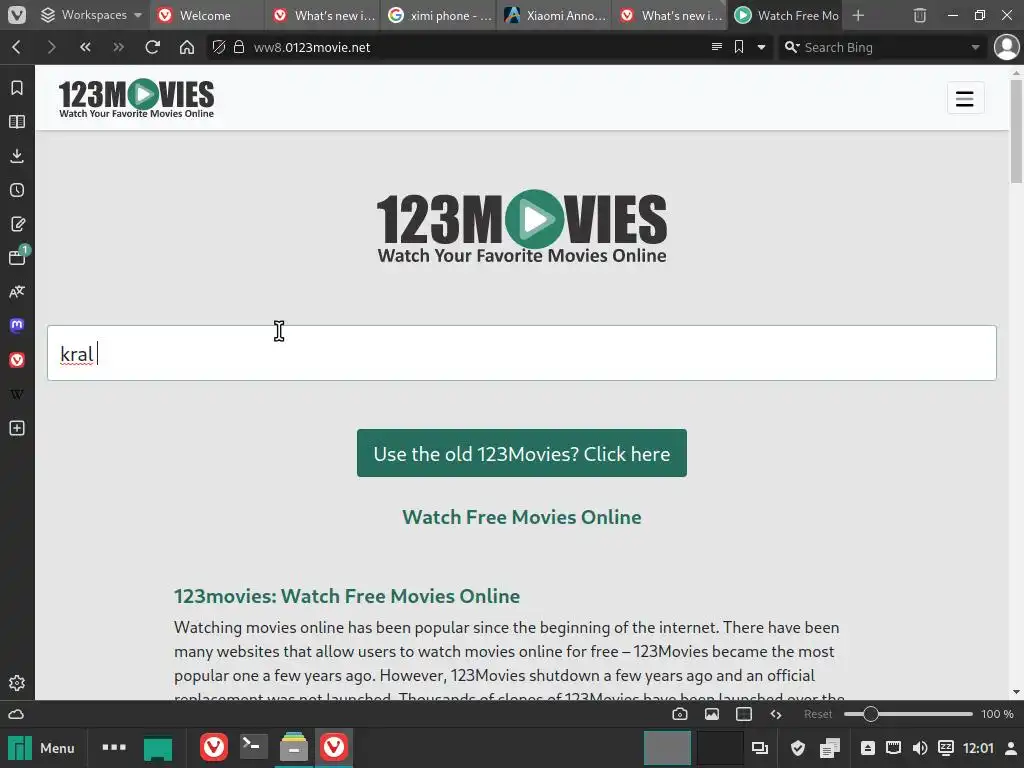Switch to the second What's new tab
The width and height of the screenshot is (1024, 768).
[x=669, y=15]
